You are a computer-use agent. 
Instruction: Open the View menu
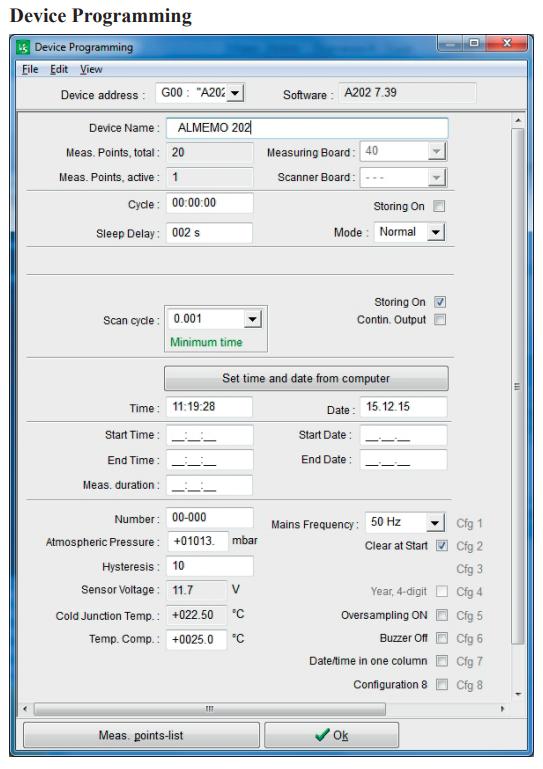[x=91, y=69]
